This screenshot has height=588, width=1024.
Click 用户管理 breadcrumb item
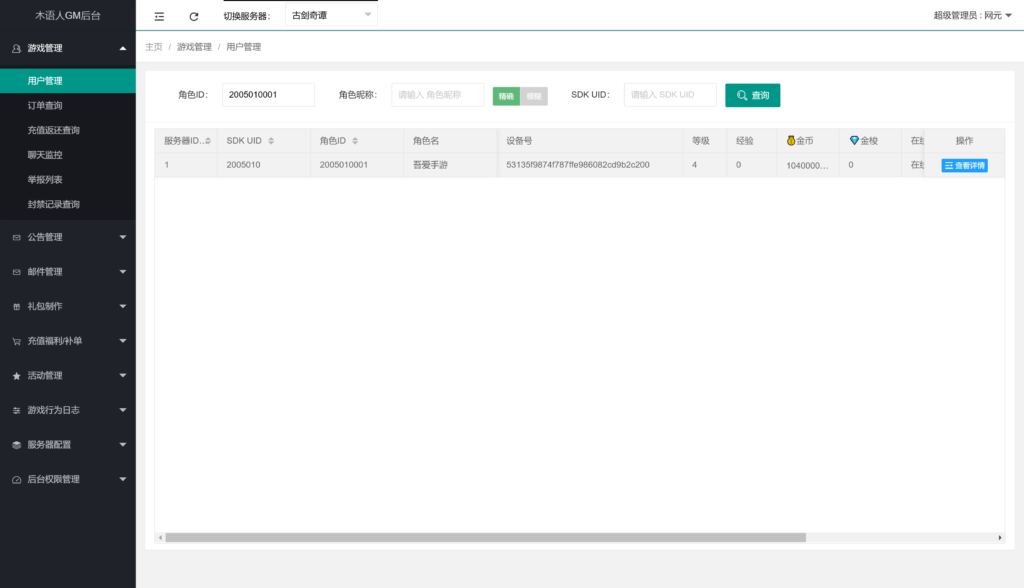click(x=244, y=47)
